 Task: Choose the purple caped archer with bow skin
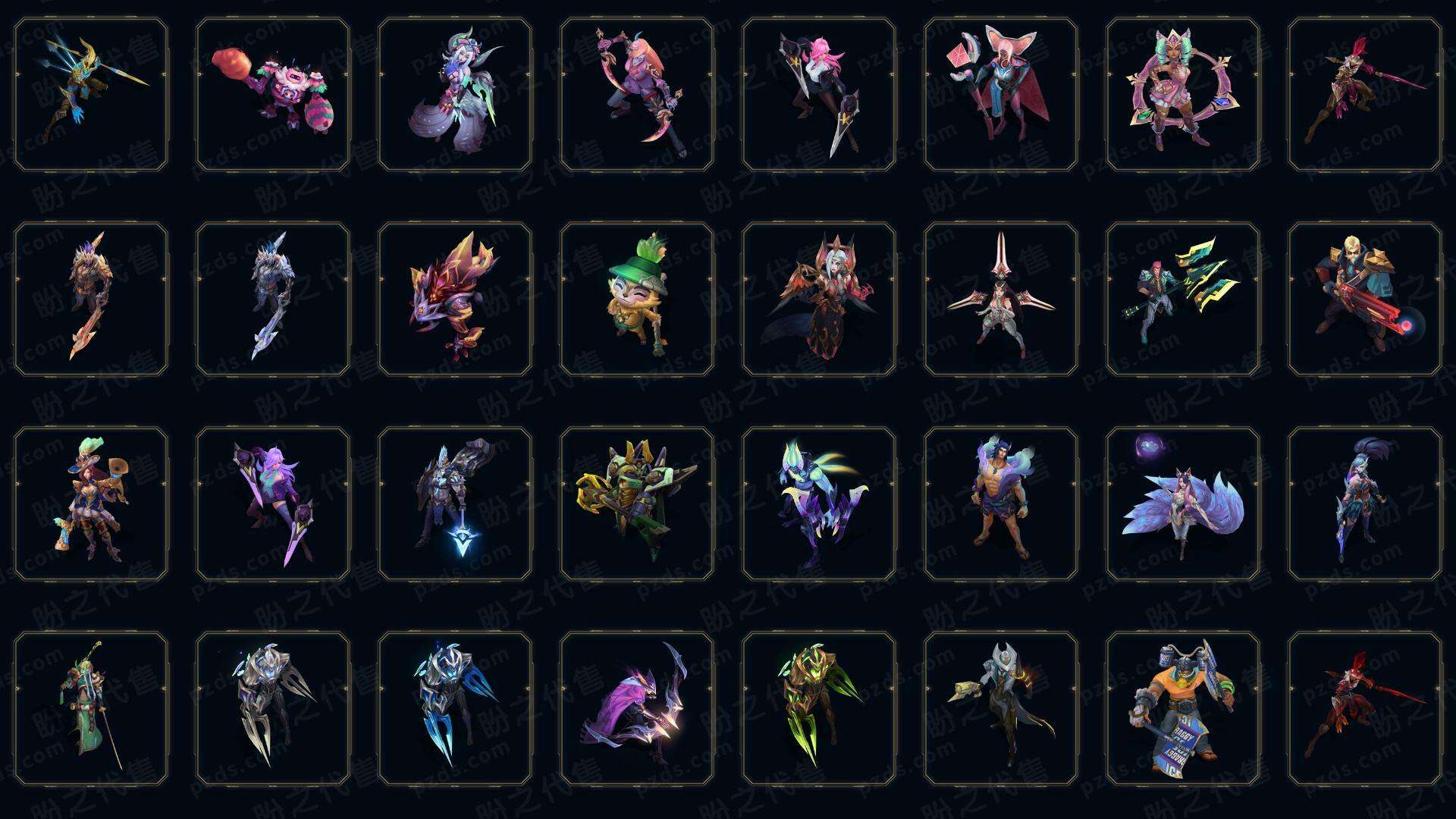point(637,709)
